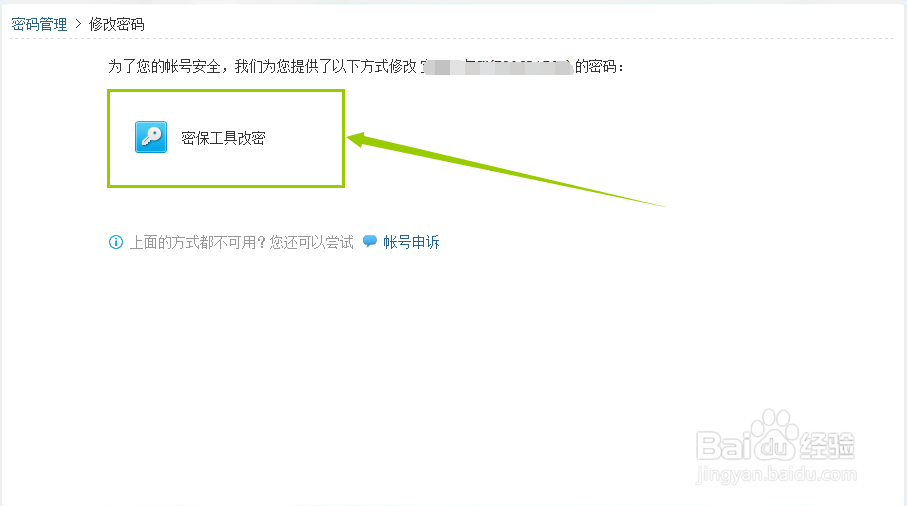Click the blurred account name text
This screenshot has height=506, width=907.
pos(497,67)
